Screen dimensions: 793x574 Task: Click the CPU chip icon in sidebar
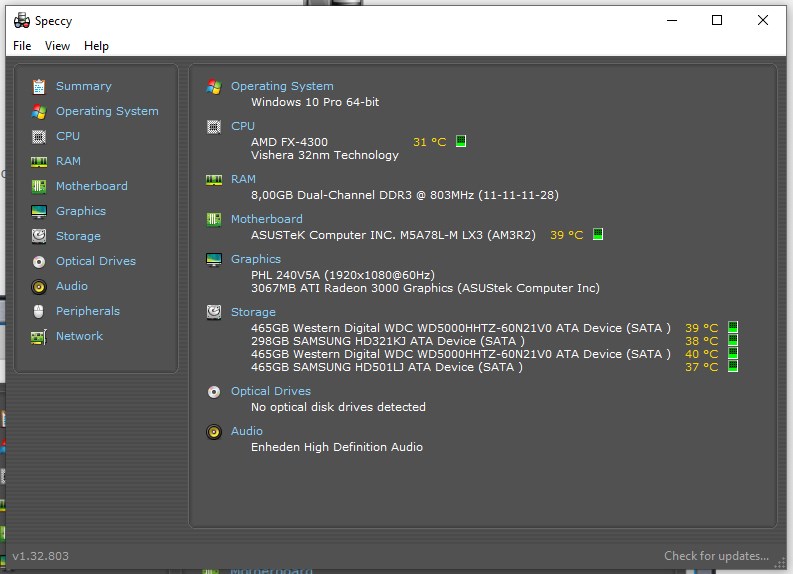(x=39, y=137)
